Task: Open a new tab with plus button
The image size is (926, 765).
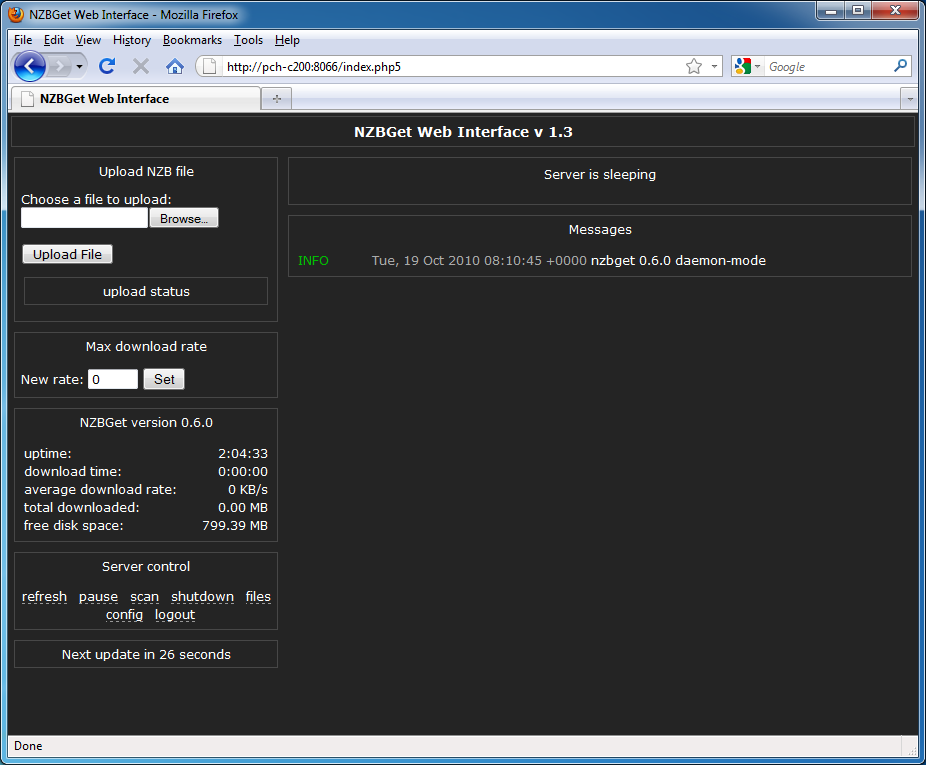Action: (276, 99)
